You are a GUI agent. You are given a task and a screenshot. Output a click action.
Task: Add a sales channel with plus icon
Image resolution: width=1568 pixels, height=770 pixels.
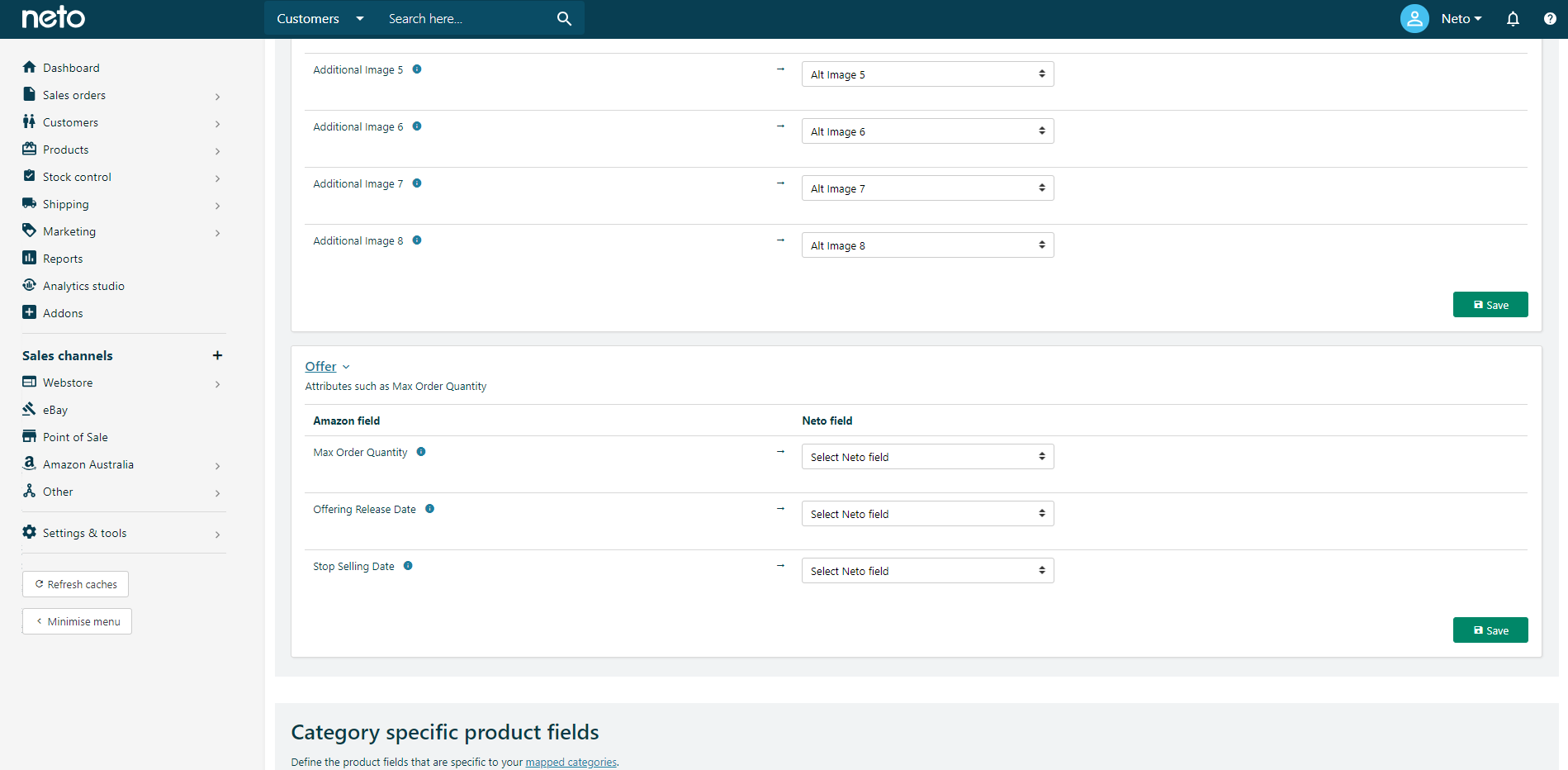[x=217, y=355]
